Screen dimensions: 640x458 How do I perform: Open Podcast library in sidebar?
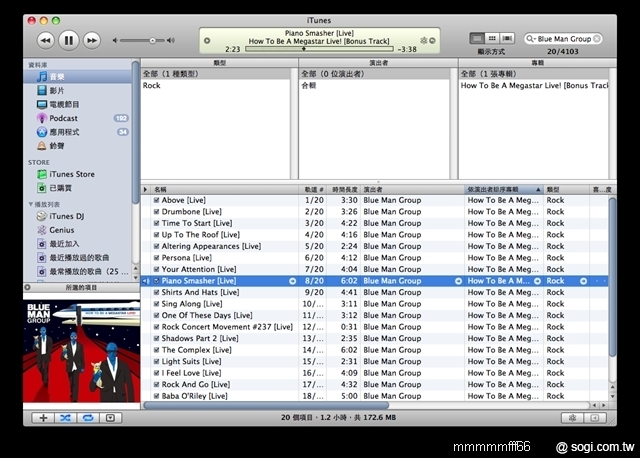click(x=64, y=118)
